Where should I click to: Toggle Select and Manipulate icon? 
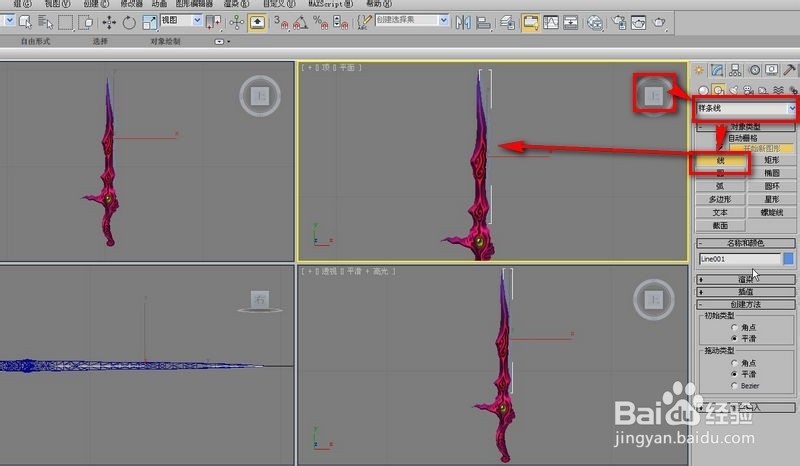236,22
